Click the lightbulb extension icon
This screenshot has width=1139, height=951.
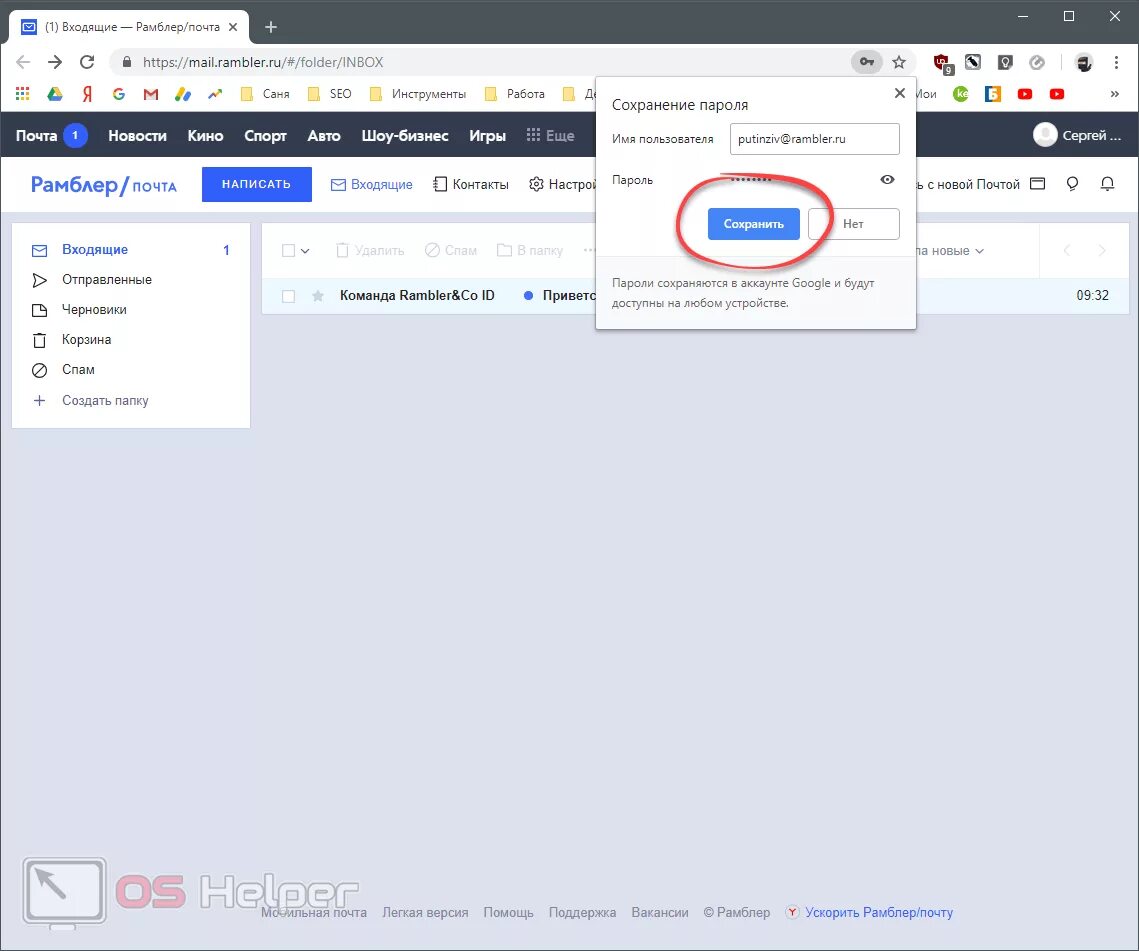tap(1005, 62)
